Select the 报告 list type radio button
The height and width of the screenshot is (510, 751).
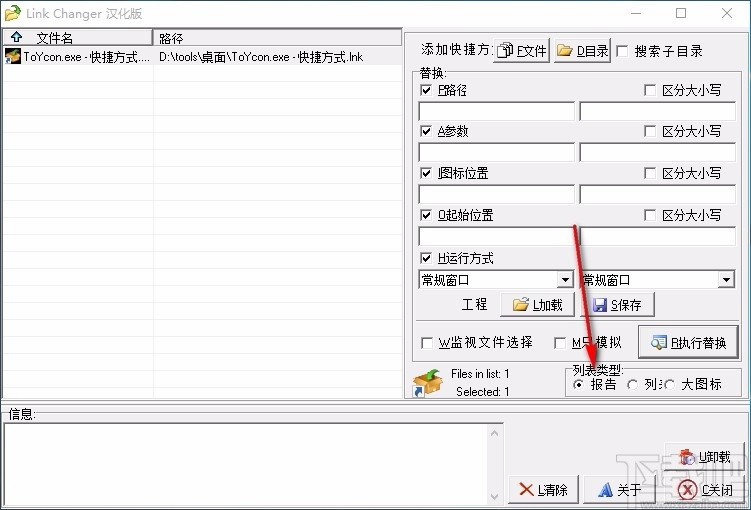coord(579,385)
